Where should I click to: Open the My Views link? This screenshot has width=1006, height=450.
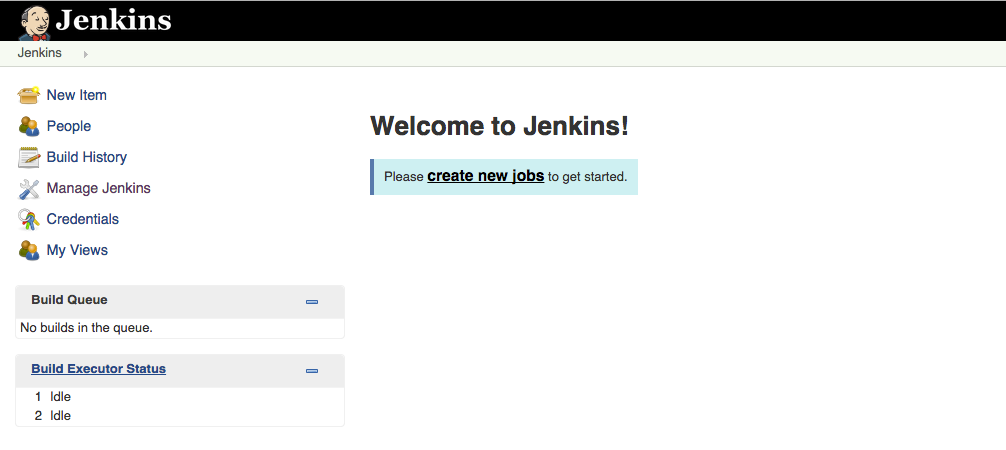coord(77,250)
